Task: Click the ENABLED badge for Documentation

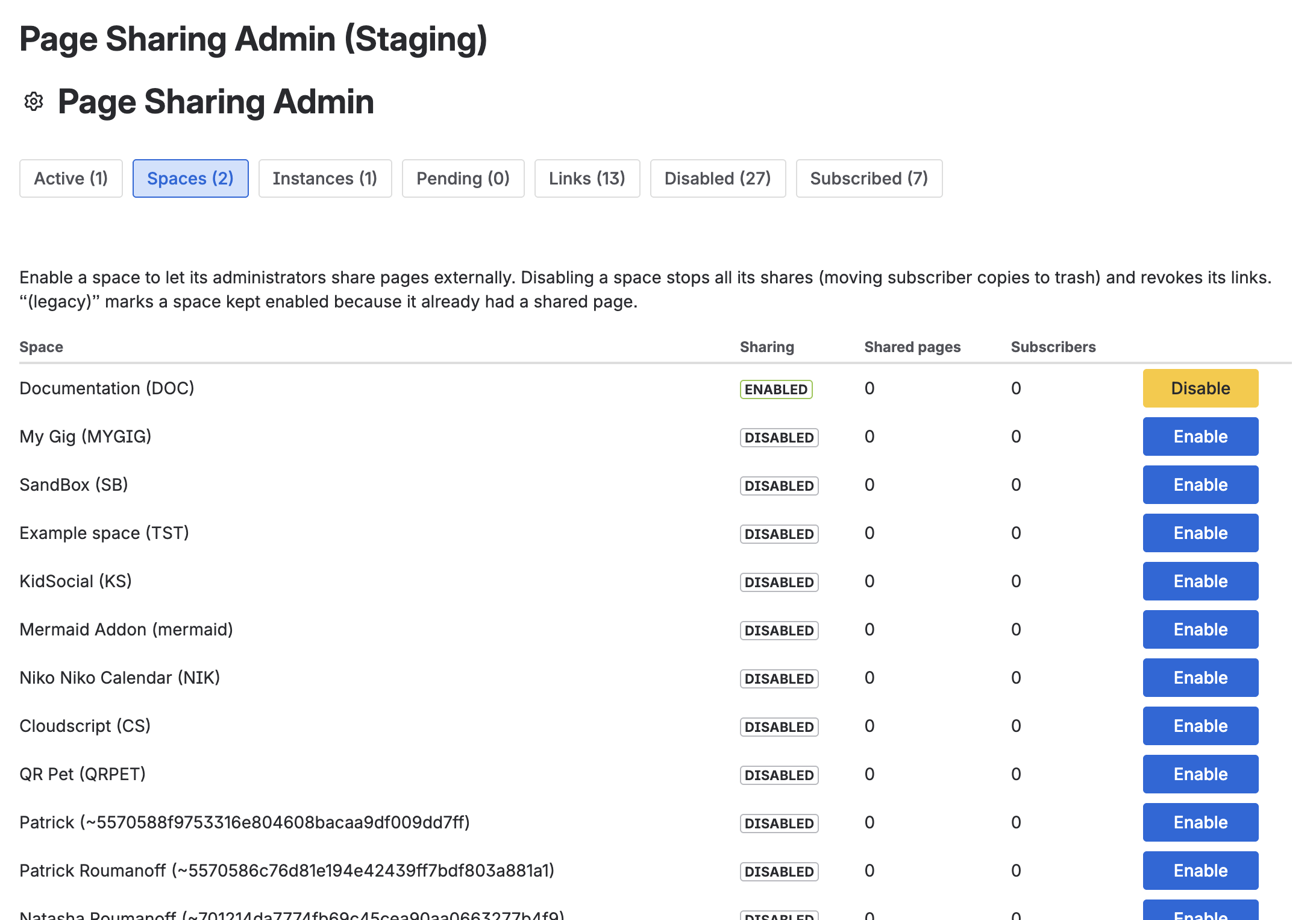Action: coord(776,389)
